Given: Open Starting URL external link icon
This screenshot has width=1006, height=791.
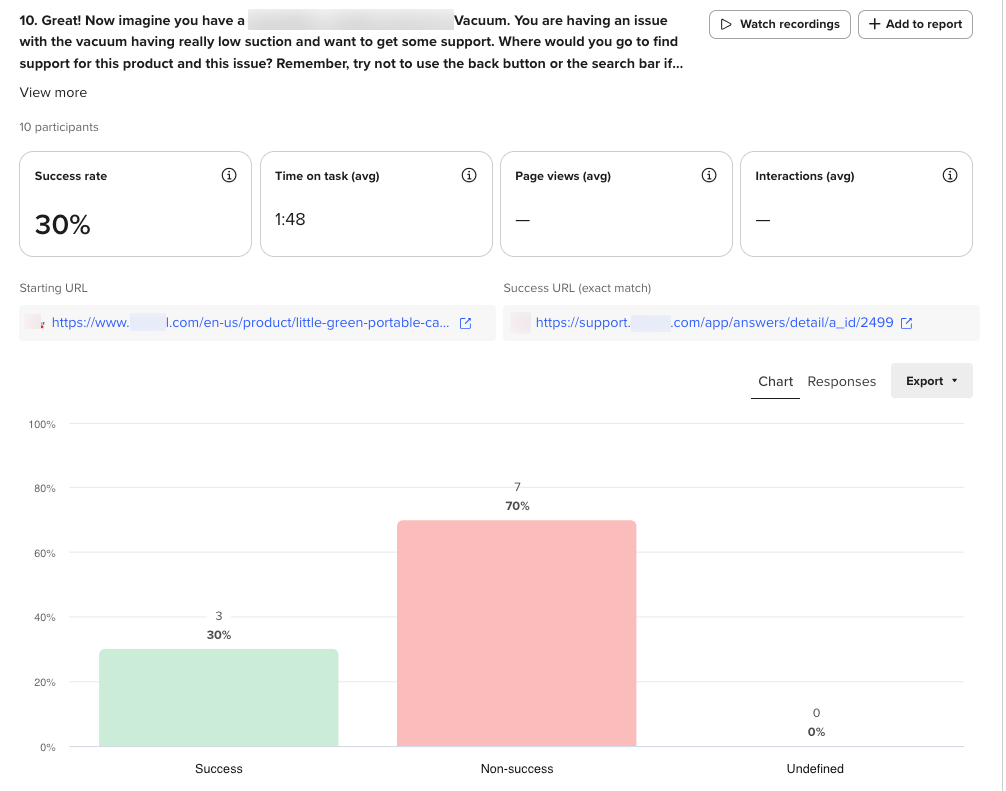Looking at the screenshot, I should tap(465, 323).
